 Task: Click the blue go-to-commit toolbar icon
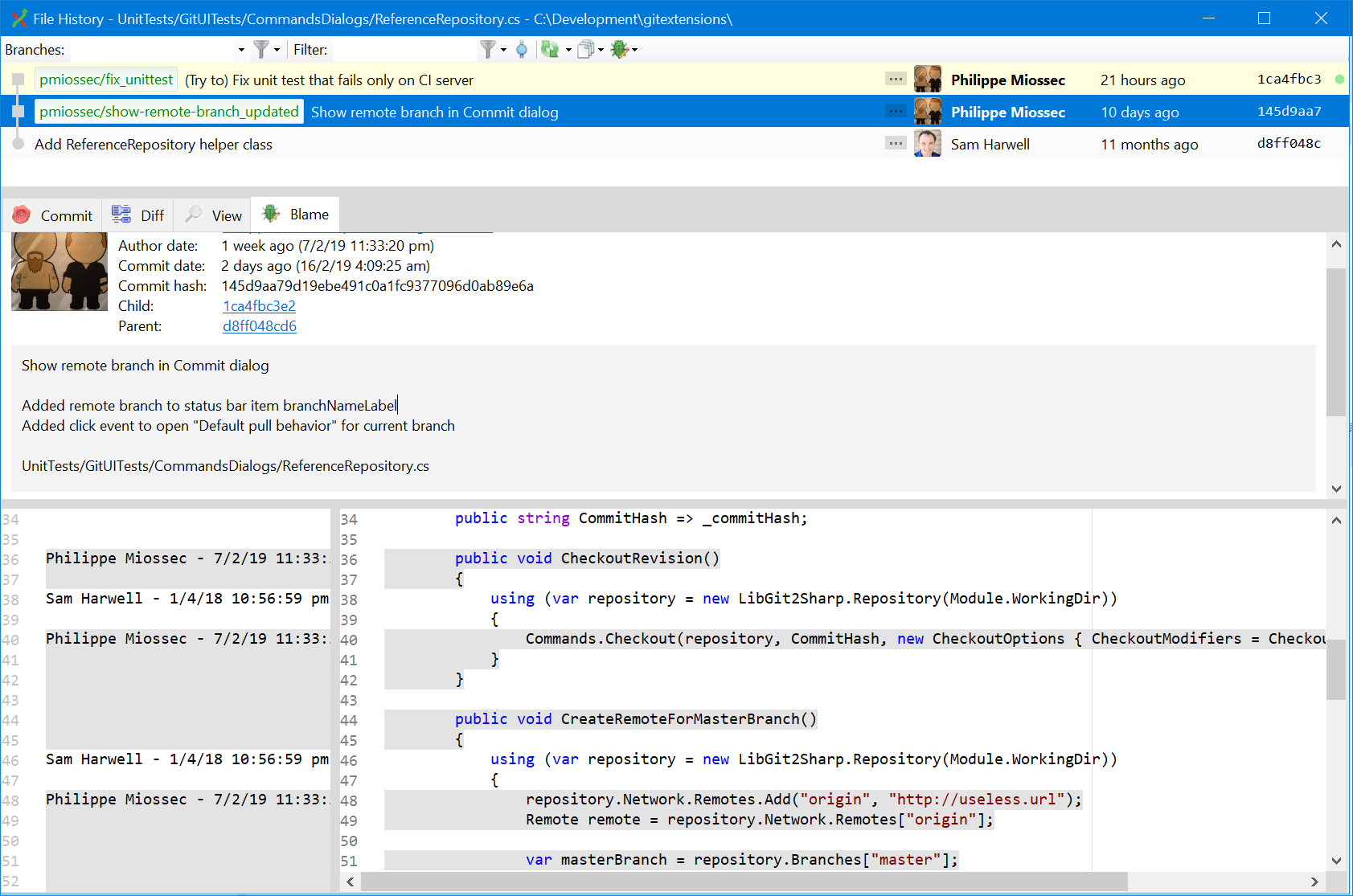(x=523, y=49)
